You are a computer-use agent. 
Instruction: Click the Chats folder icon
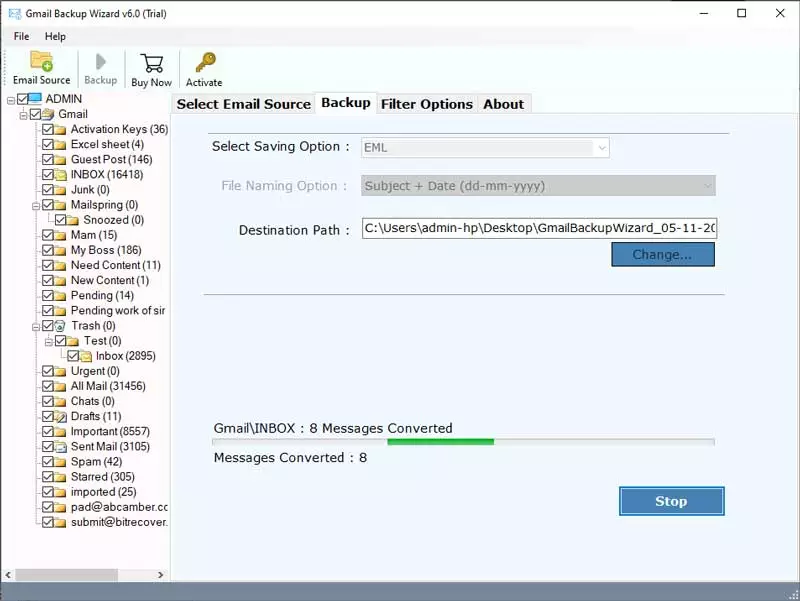[x=60, y=402]
